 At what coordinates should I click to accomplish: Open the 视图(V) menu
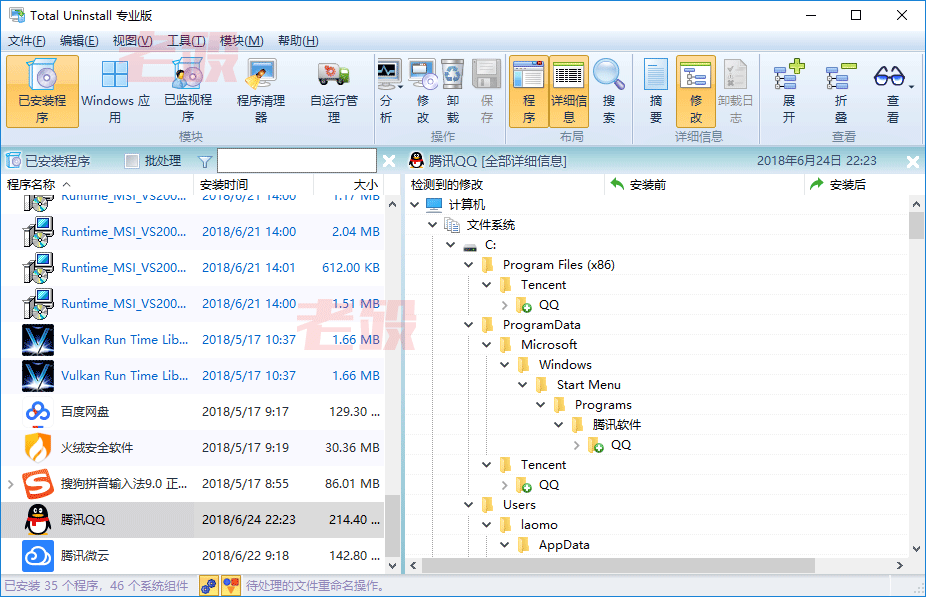pos(132,41)
